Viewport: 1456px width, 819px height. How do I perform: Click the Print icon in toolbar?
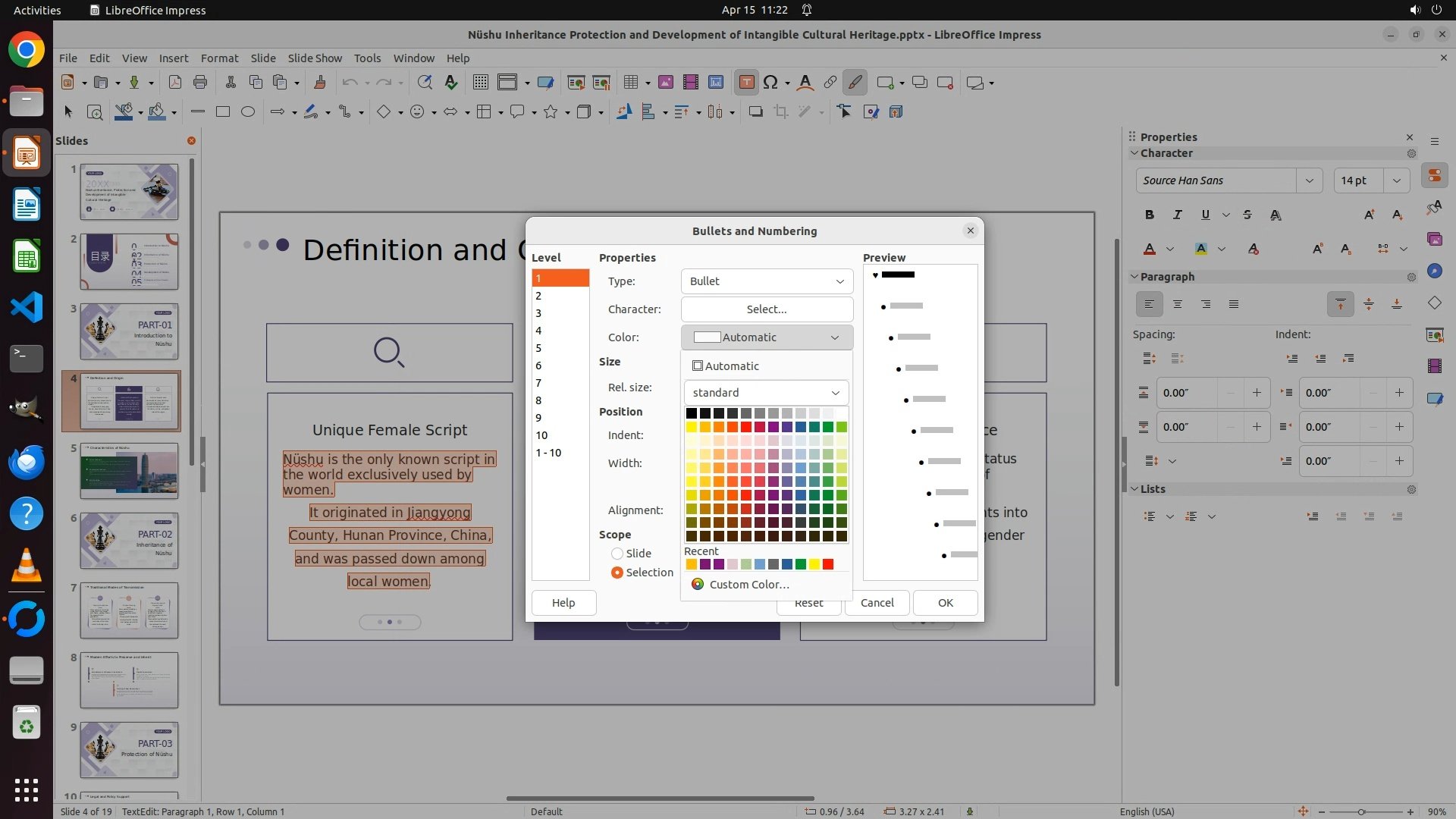200,83
